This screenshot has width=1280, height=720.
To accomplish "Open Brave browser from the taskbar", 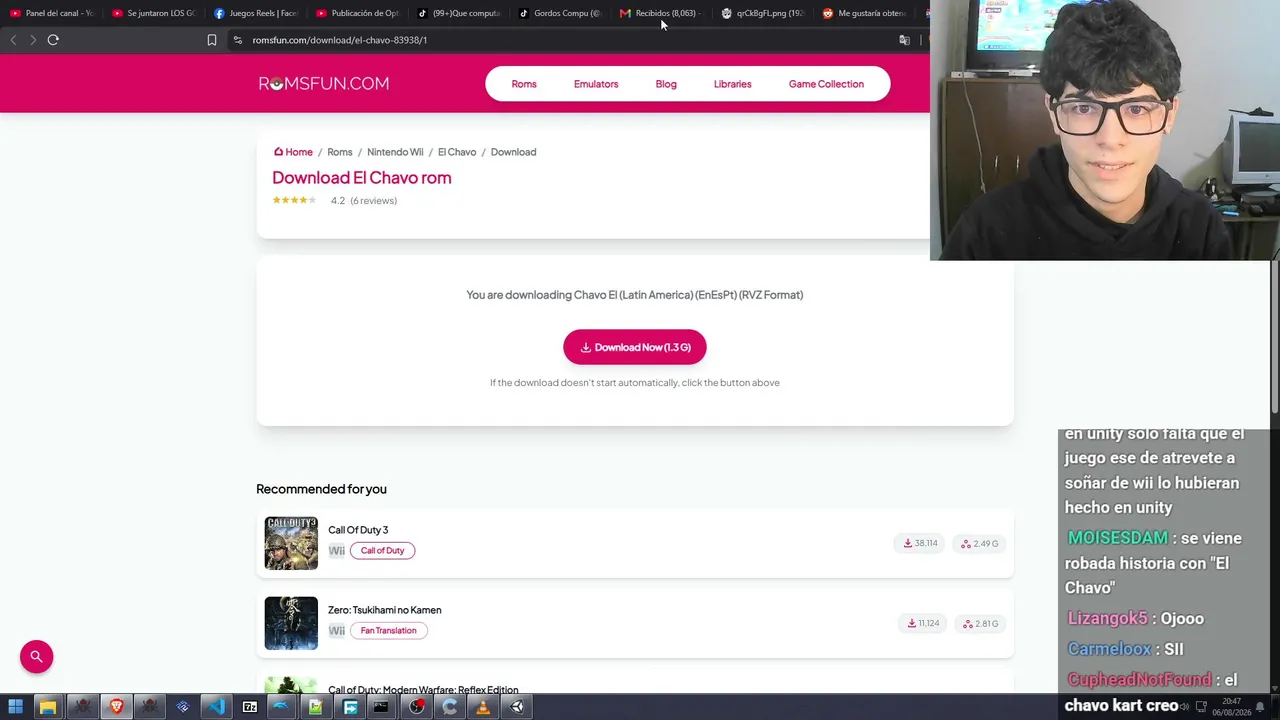I will point(116,707).
